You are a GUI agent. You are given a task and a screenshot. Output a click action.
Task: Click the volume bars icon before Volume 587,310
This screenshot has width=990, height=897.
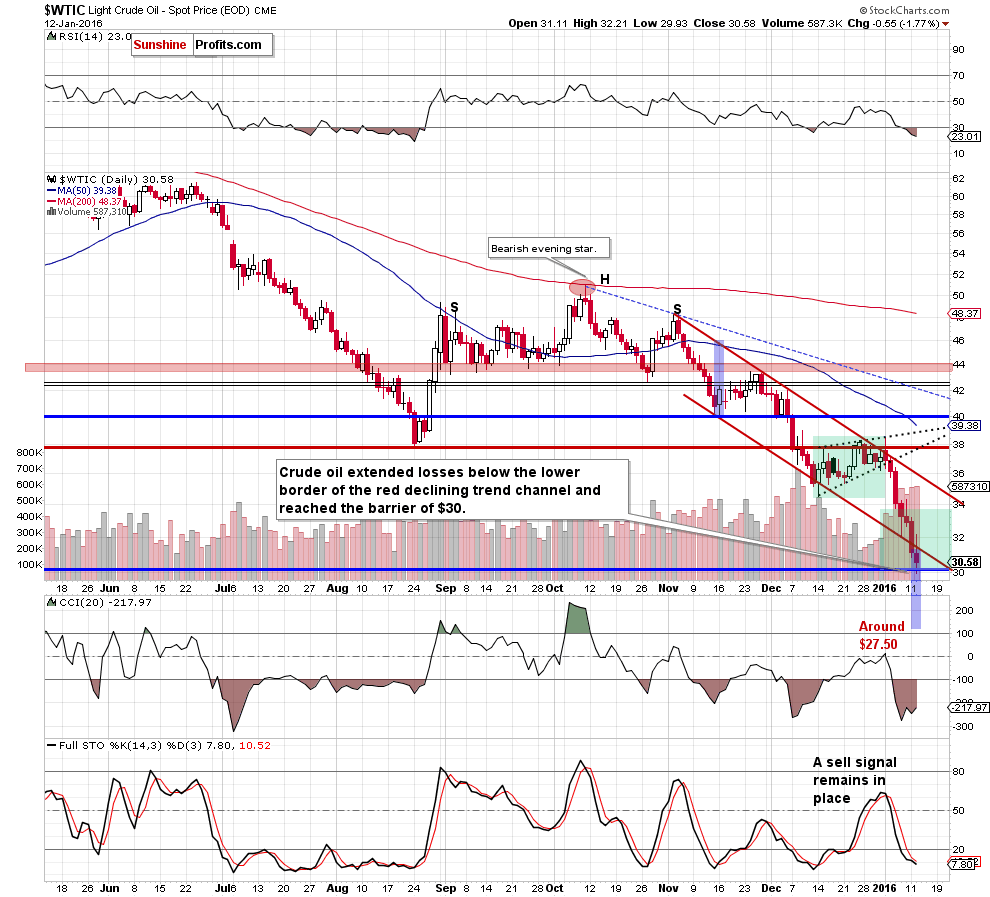(x=51, y=212)
